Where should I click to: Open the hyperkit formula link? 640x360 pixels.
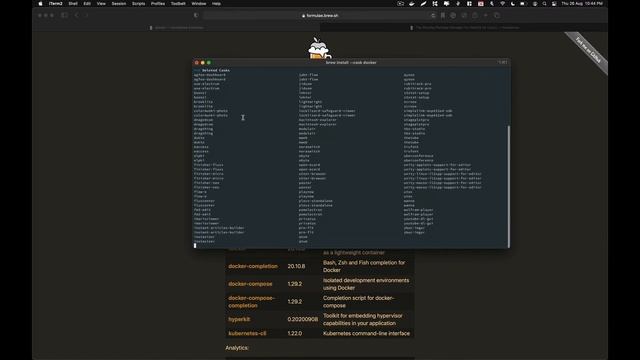[x=239, y=319]
